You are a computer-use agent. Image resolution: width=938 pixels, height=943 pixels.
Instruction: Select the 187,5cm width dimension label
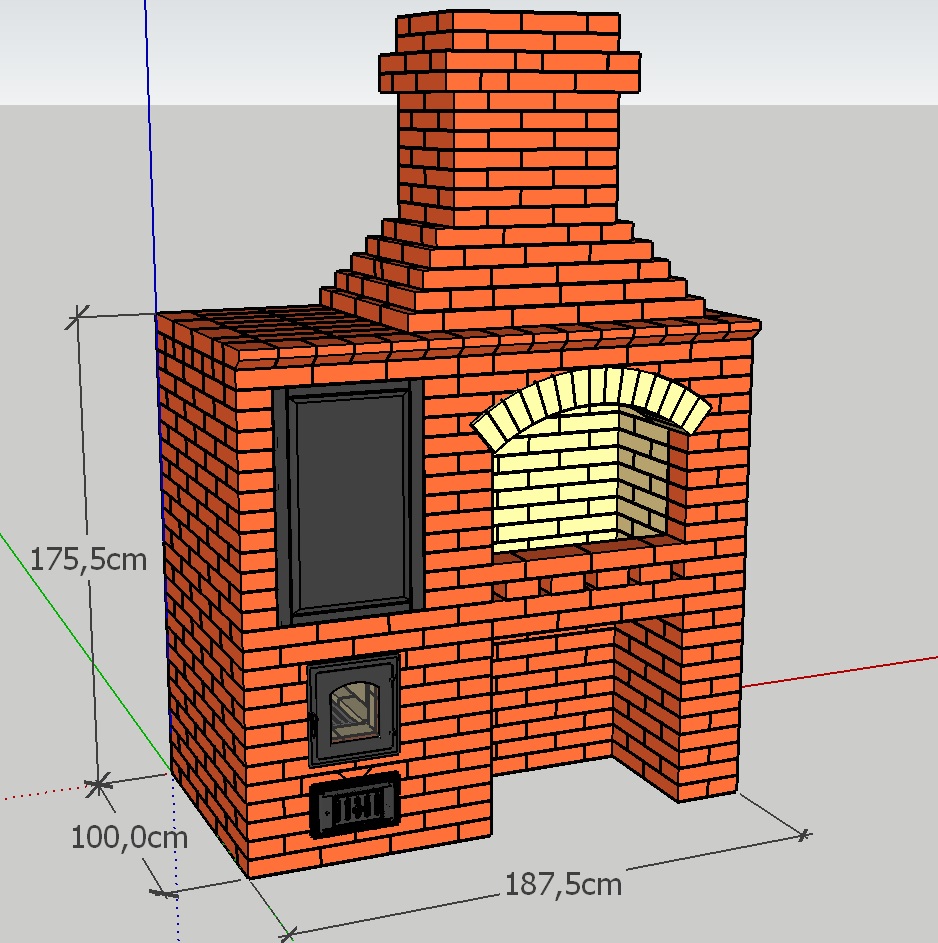tap(563, 884)
